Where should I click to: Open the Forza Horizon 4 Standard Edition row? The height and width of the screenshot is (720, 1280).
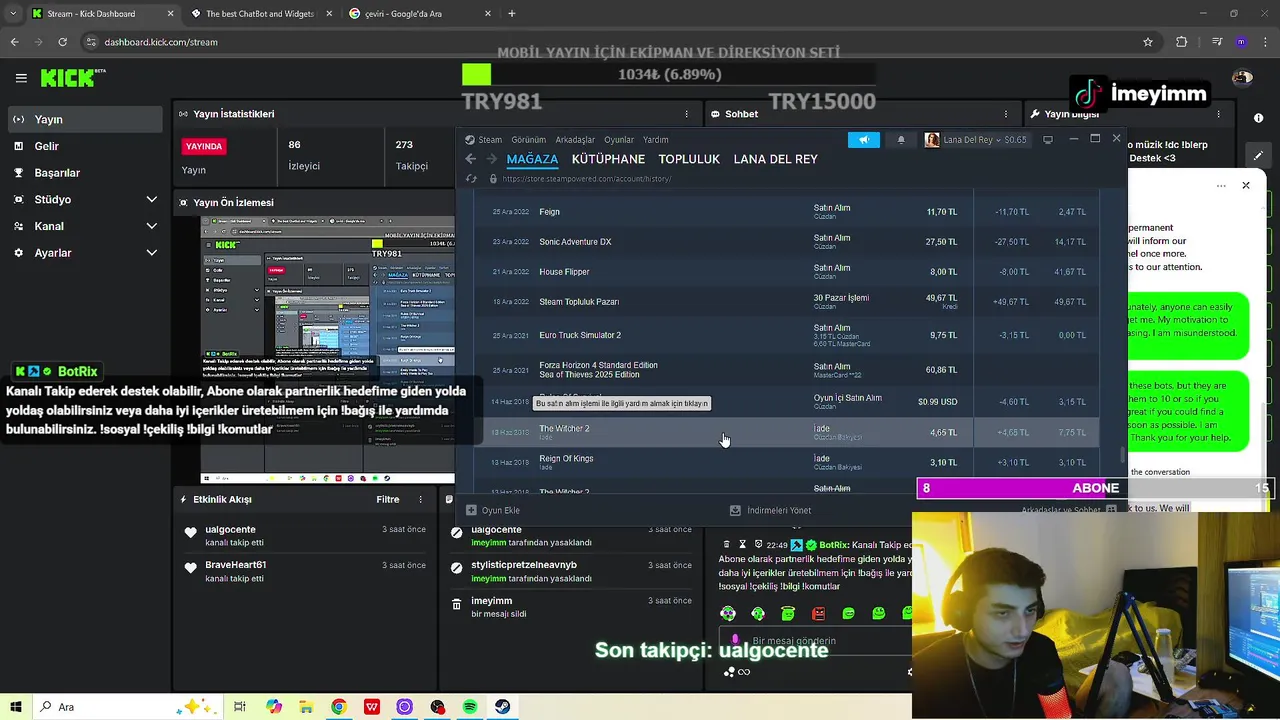[x=787, y=370]
